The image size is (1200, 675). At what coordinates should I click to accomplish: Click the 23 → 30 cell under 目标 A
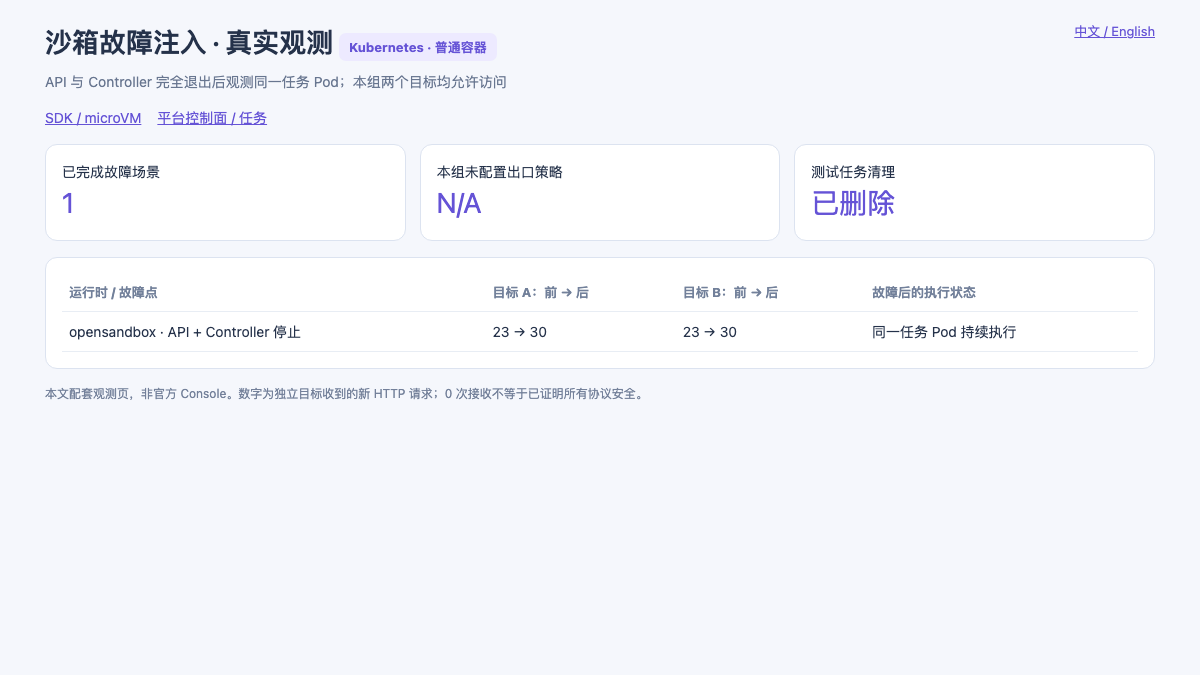(x=520, y=332)
